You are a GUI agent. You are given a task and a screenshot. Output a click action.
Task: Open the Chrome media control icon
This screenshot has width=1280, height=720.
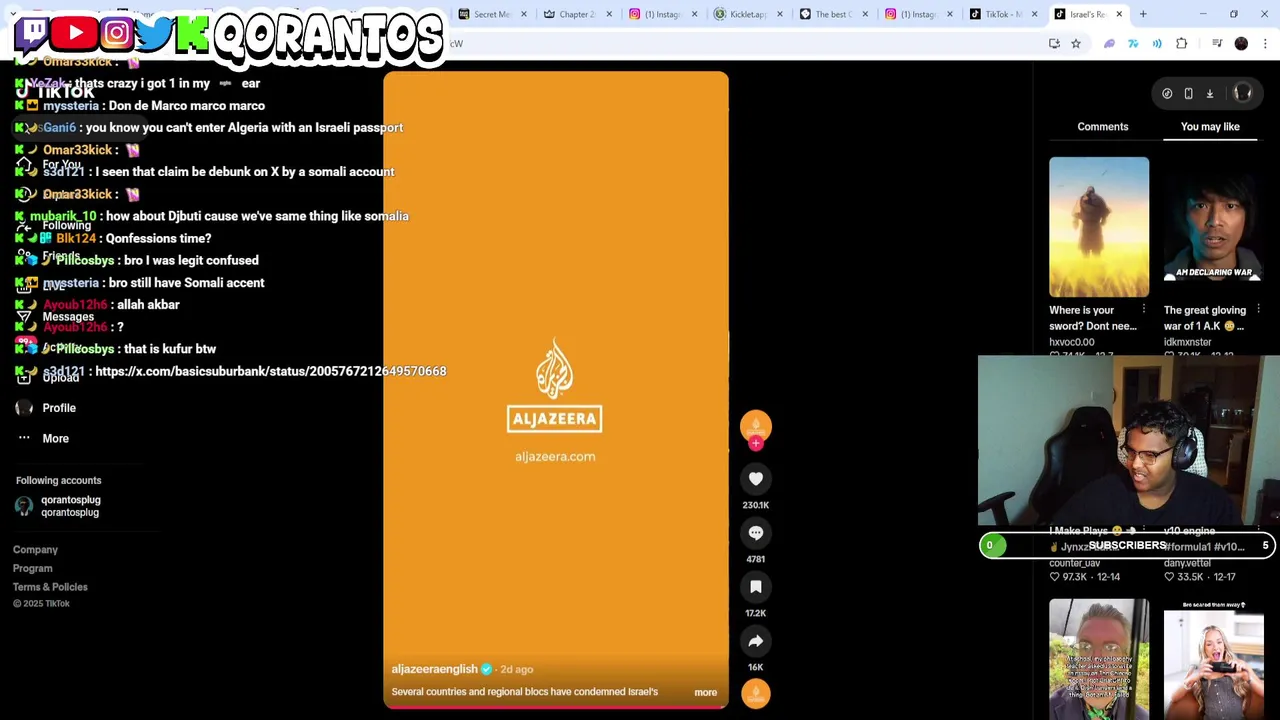pos(1217,44)
